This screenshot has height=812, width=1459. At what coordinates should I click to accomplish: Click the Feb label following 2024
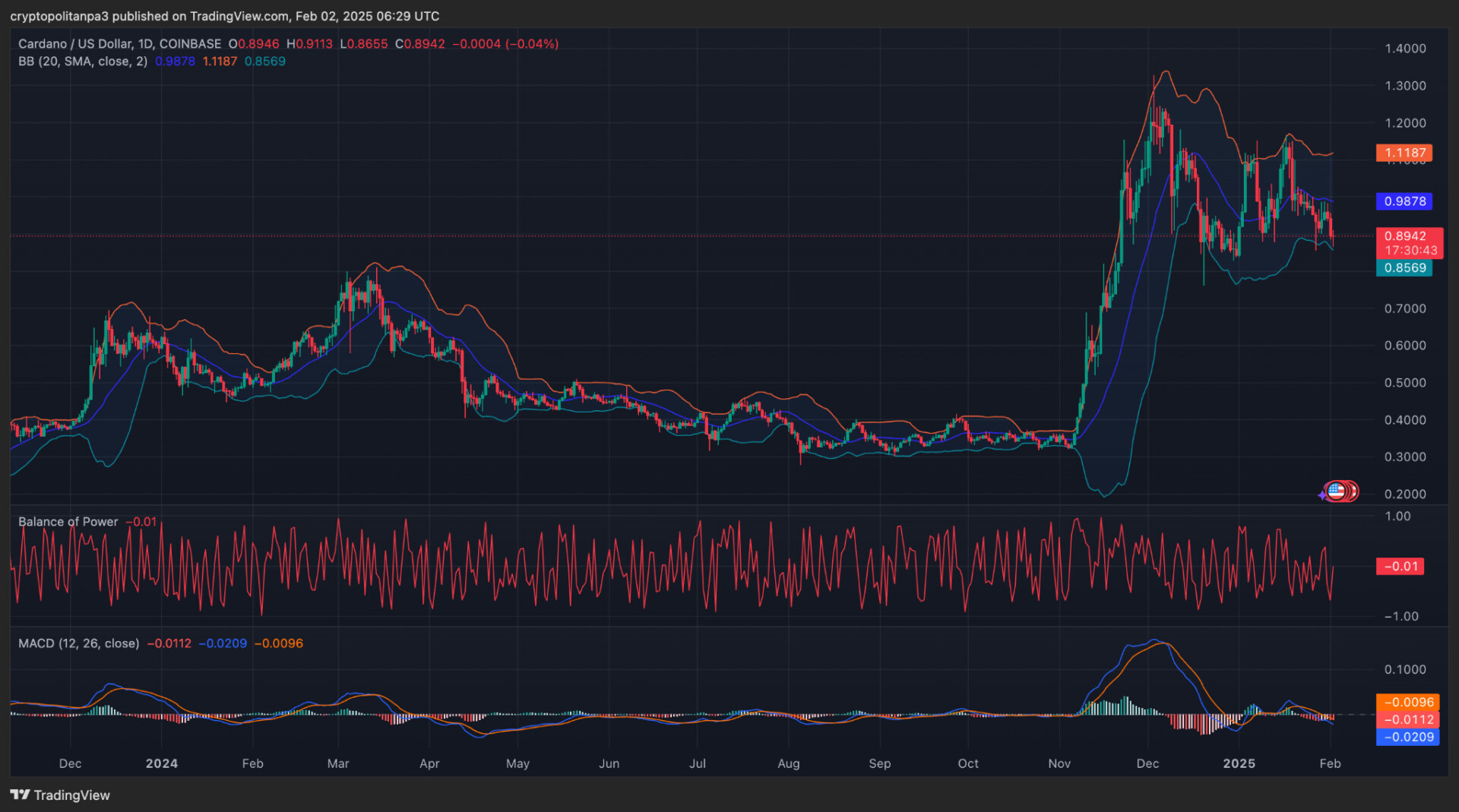253,764
